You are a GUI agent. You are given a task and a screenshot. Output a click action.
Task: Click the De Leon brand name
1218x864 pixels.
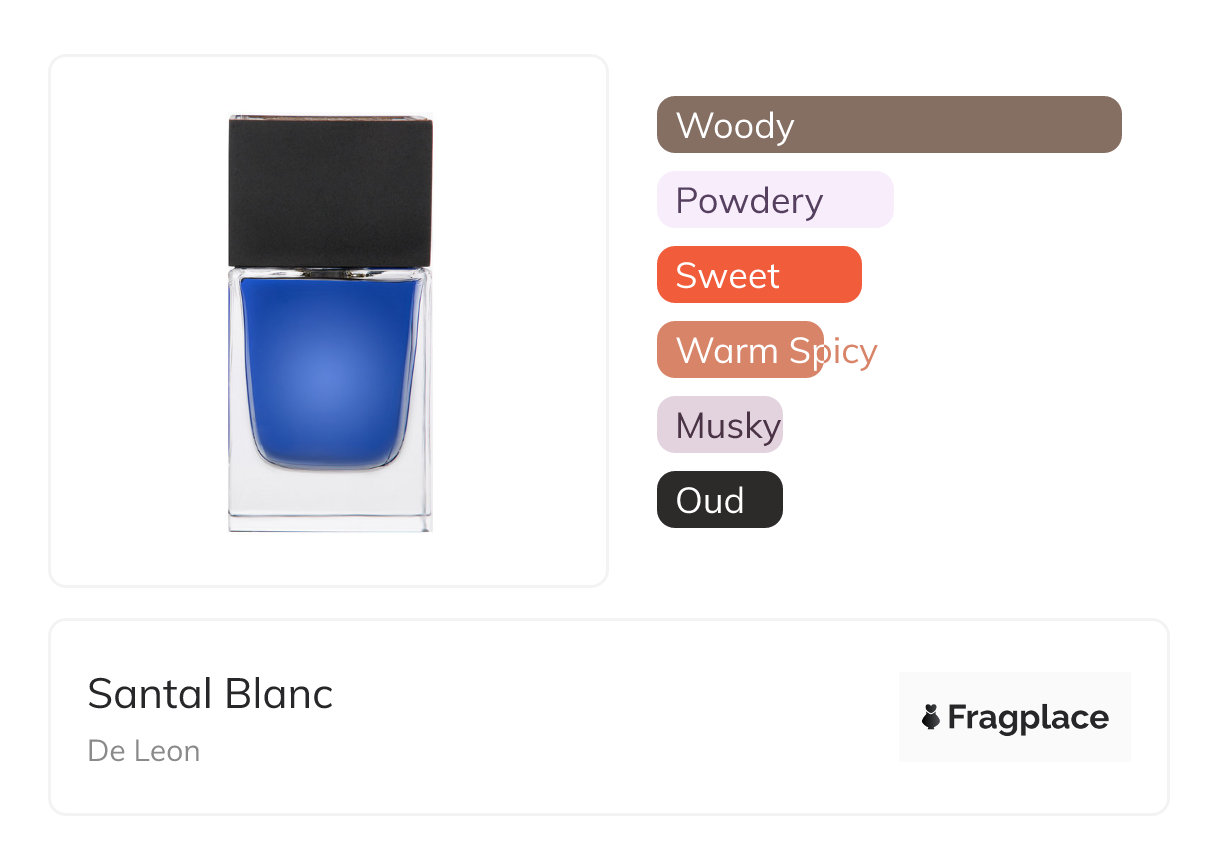coord(144,751)
